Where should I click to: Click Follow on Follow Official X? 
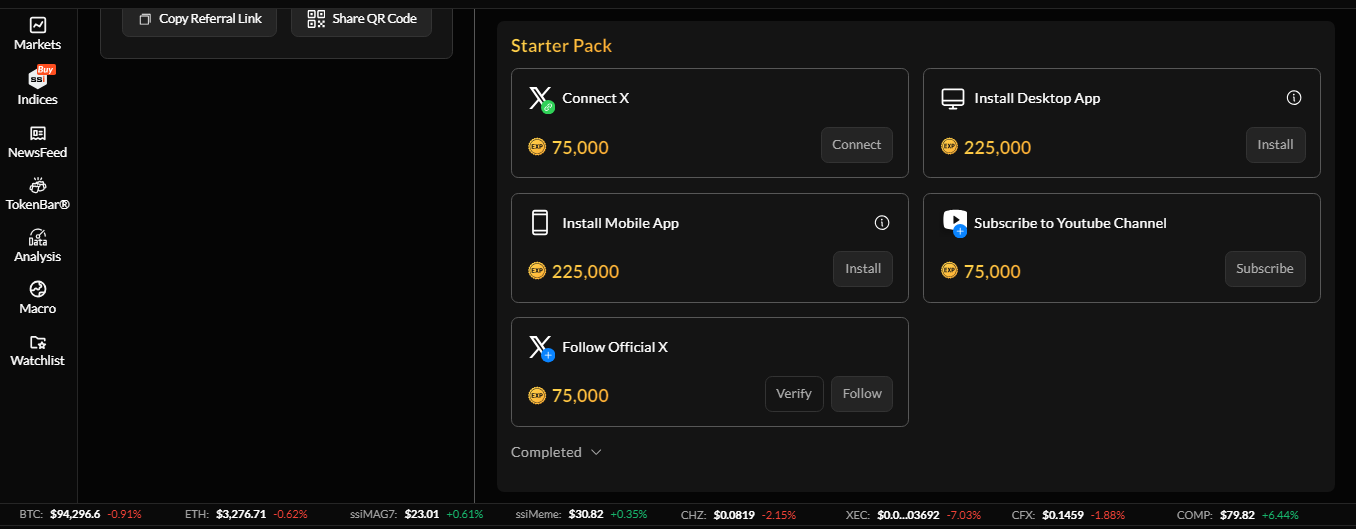(x=862, y=394)
